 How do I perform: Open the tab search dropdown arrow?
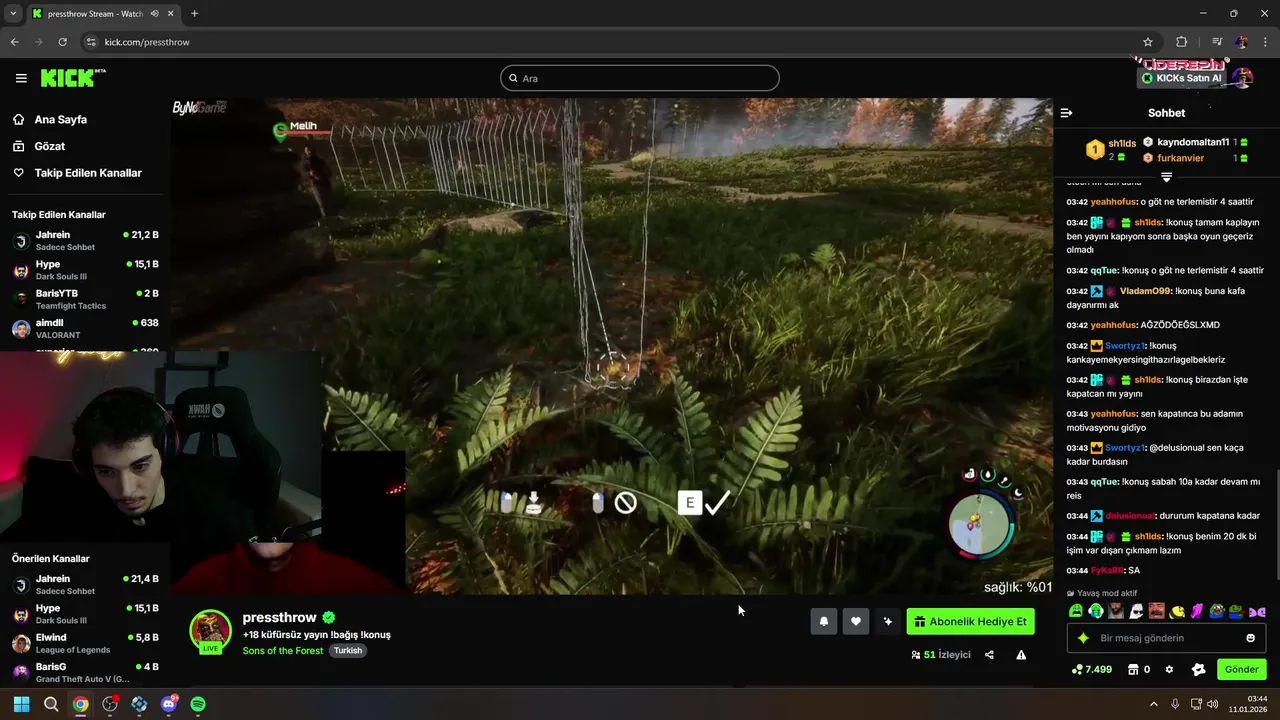[13, 14]
